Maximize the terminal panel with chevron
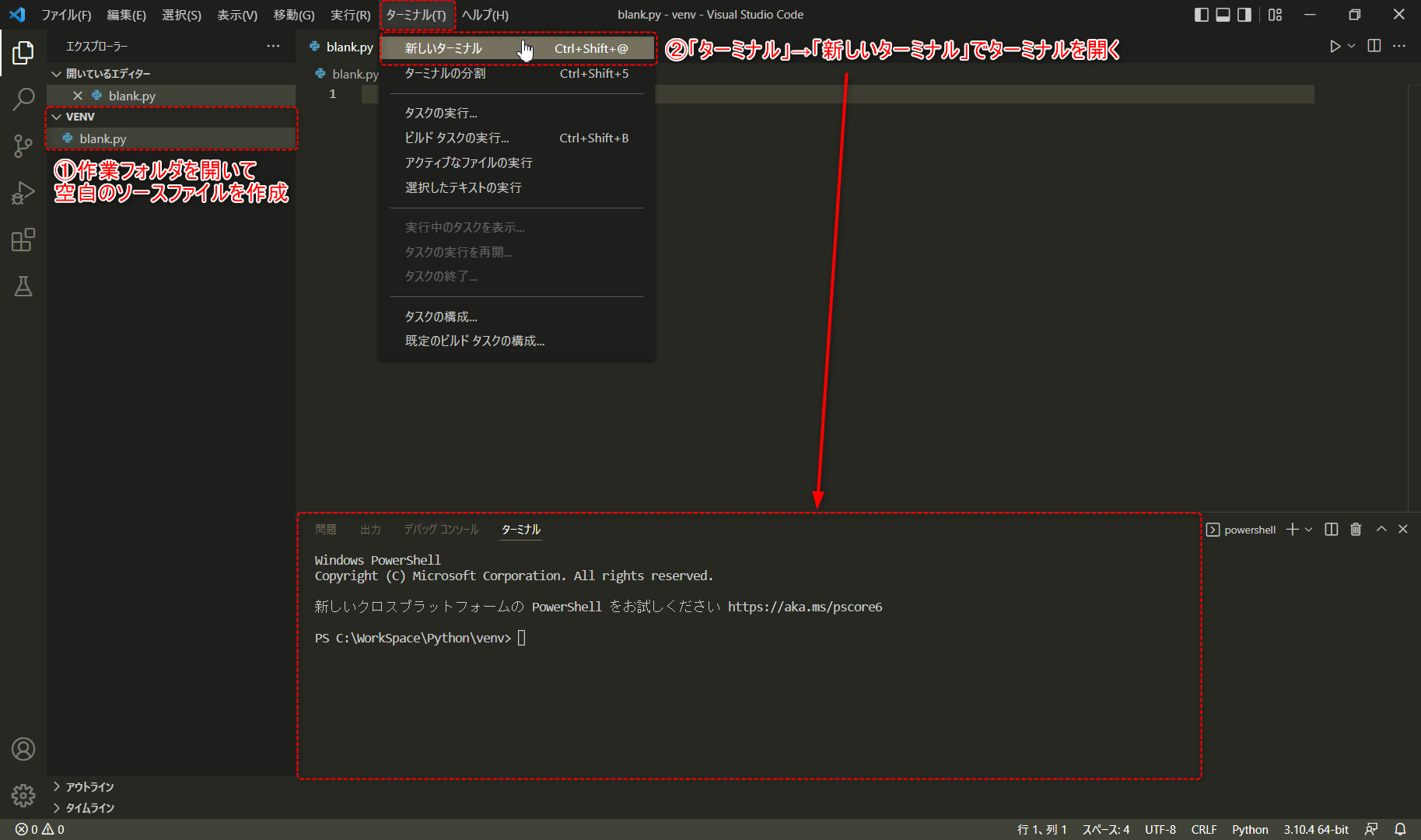1421x840 pixels. pyautogui.click(x=1381, y=529)
